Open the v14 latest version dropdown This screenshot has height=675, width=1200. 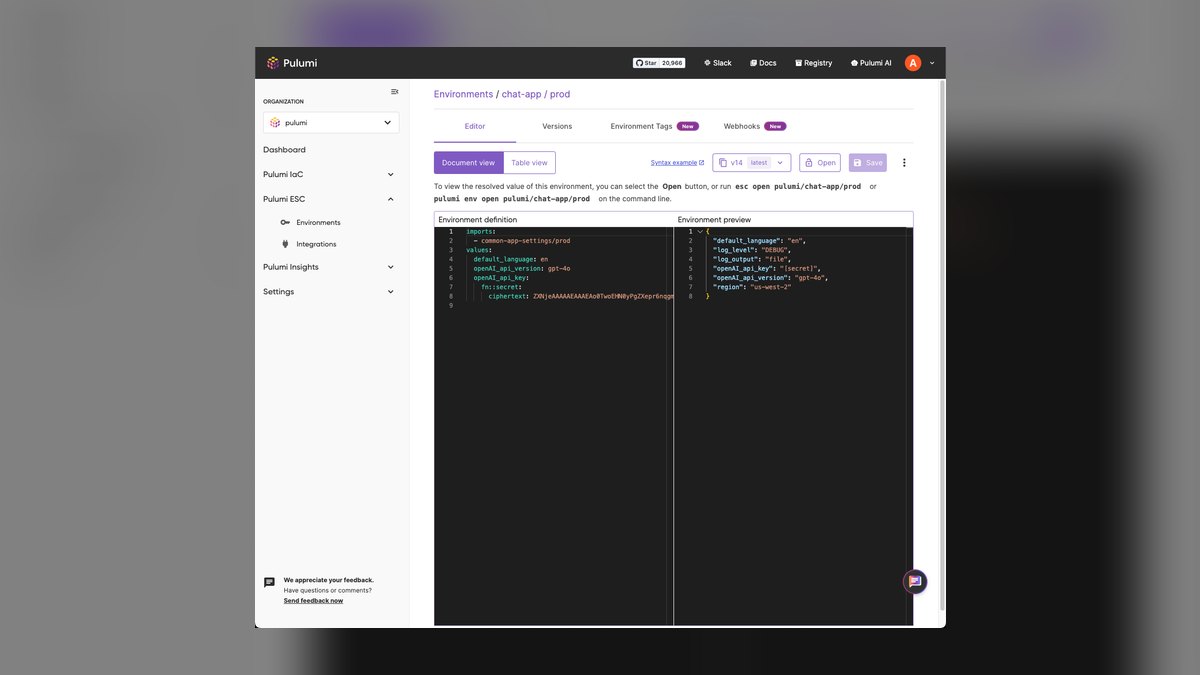click(x=751, y=162)
